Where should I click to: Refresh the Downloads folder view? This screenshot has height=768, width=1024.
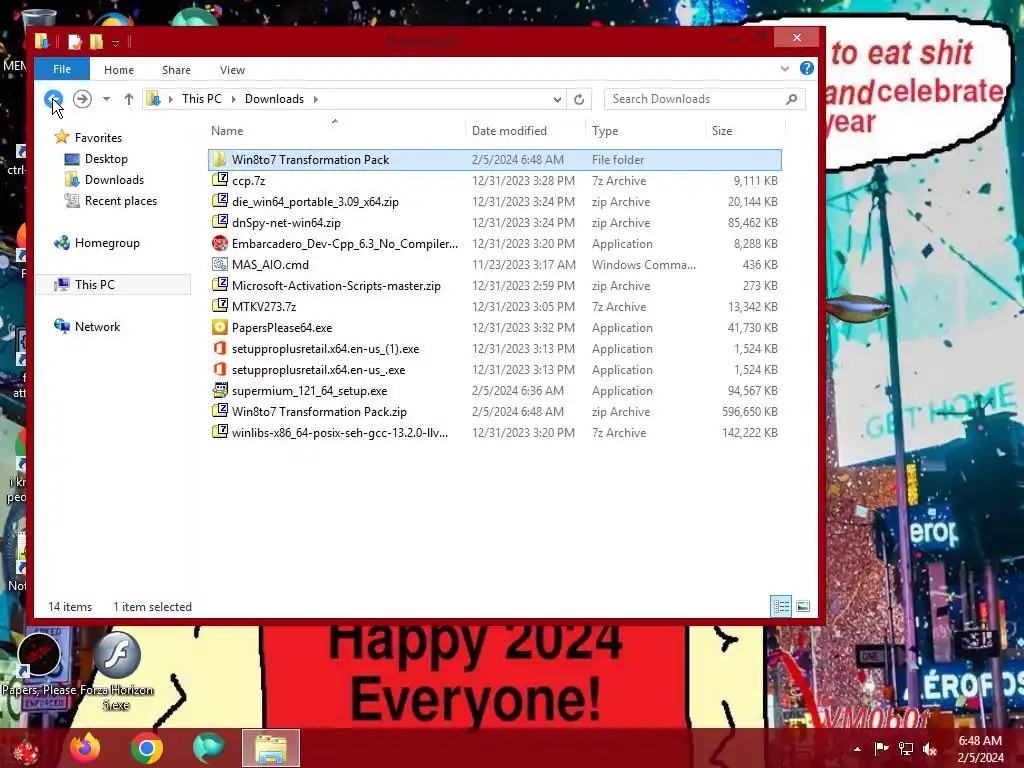coord(579,99)
